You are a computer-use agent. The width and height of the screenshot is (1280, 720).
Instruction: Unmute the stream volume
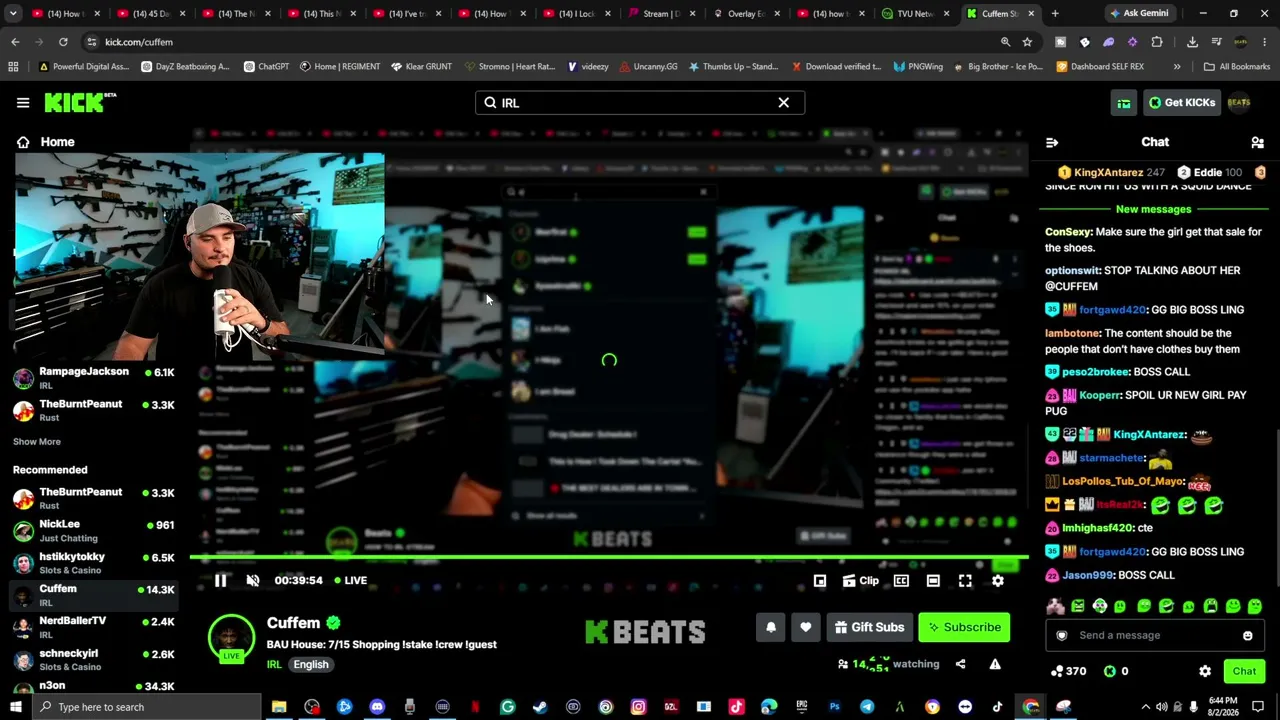coord(253,580)
